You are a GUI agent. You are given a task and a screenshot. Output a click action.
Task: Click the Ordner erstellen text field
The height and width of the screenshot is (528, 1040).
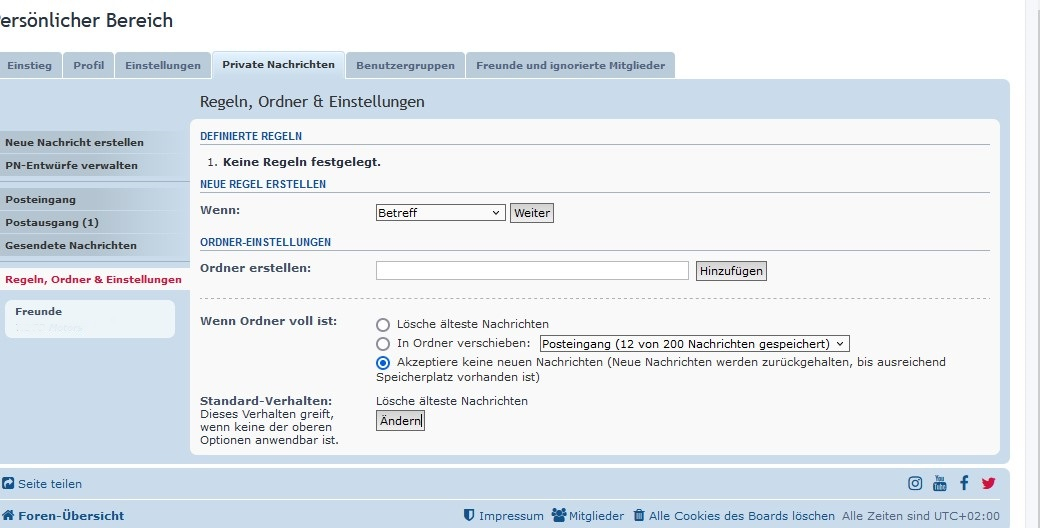(532, 270)
